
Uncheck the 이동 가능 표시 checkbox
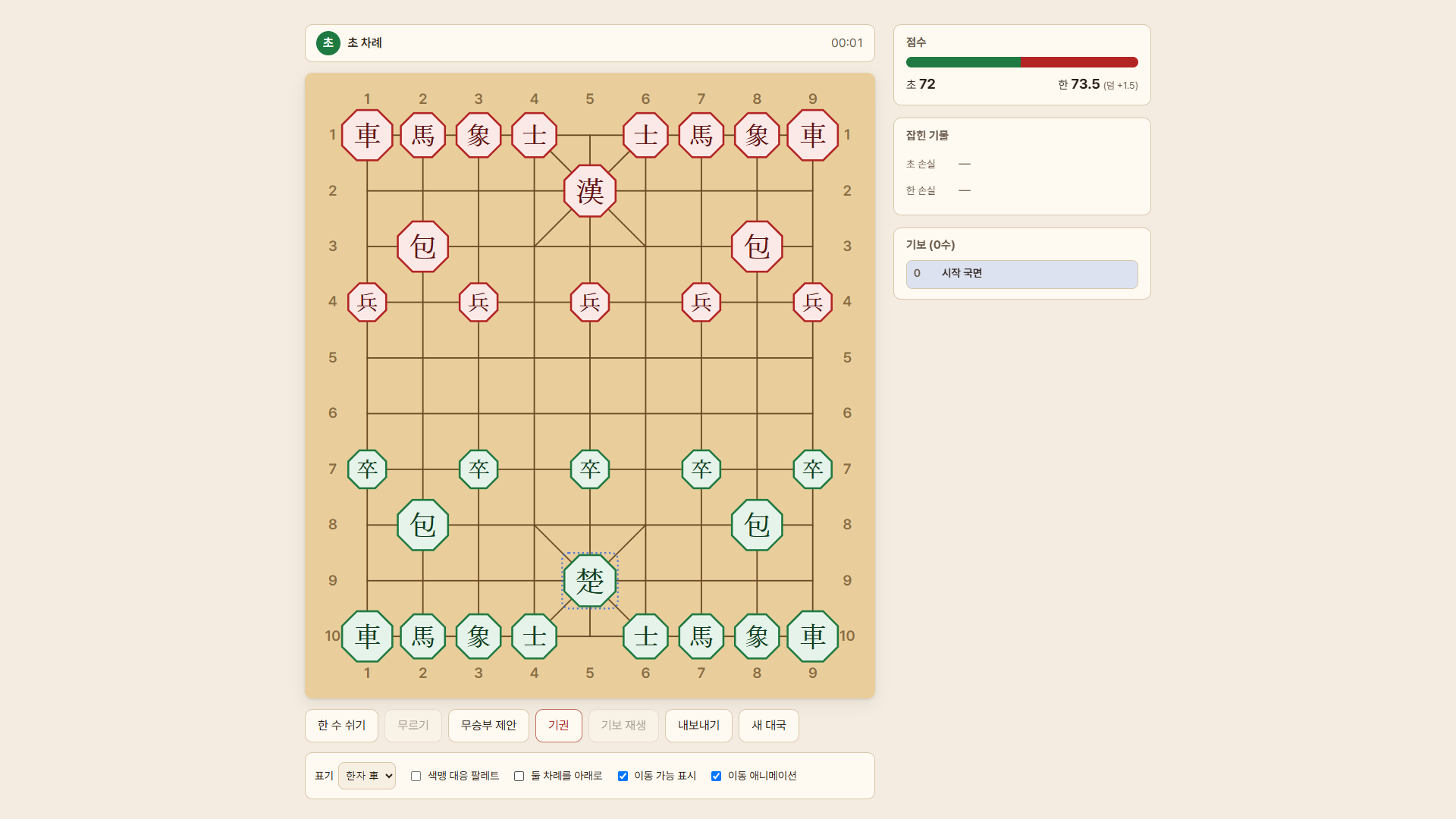point(623,776)
